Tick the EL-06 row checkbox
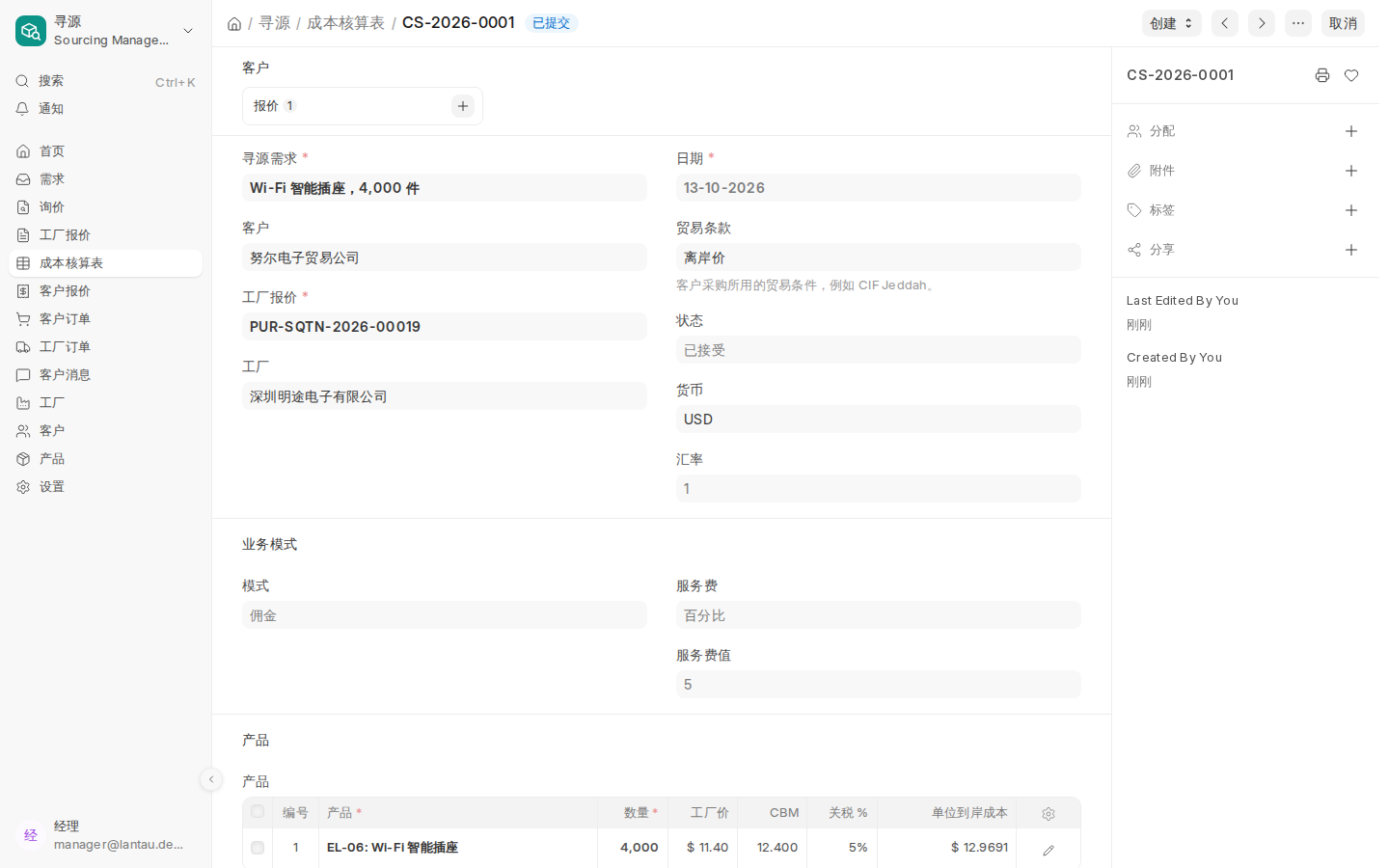The image size is (1389, 868). pos(258,848)
